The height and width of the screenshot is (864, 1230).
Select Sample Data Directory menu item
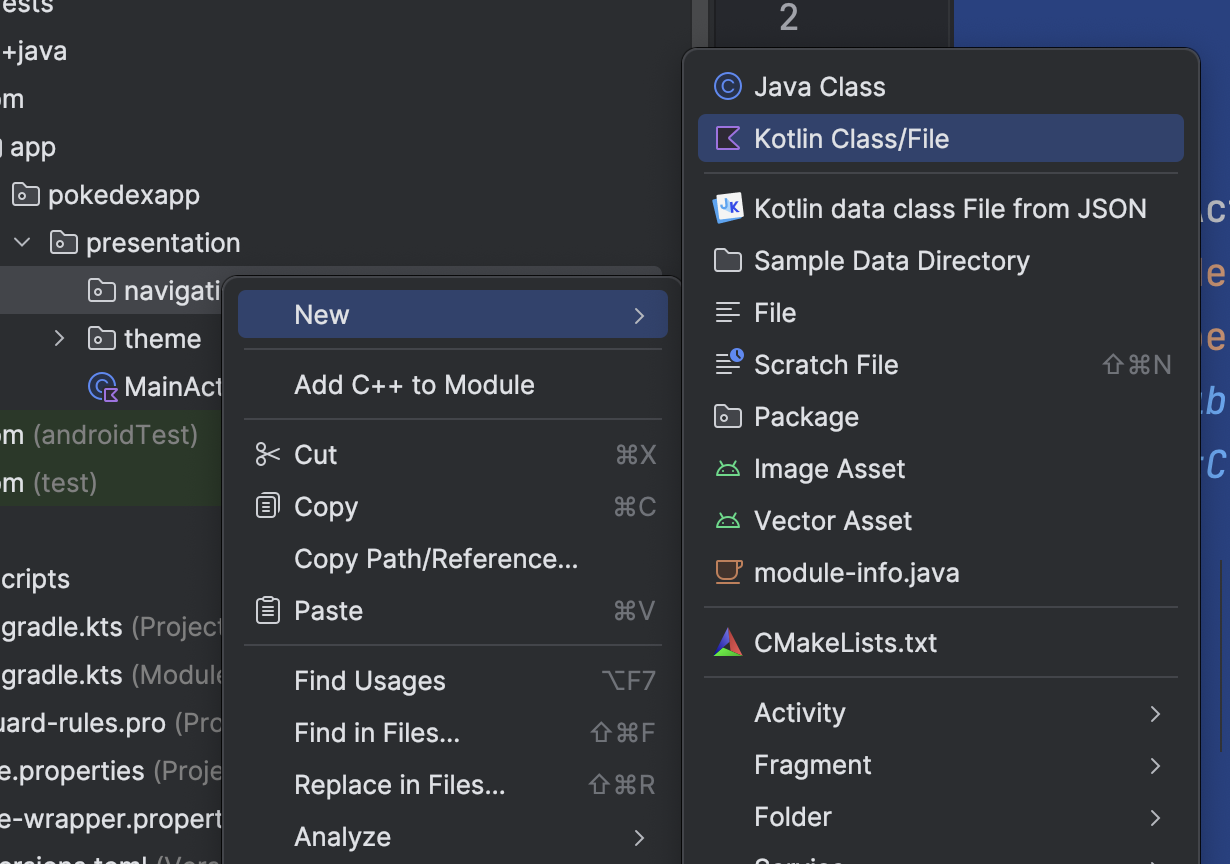pos(891,261)
